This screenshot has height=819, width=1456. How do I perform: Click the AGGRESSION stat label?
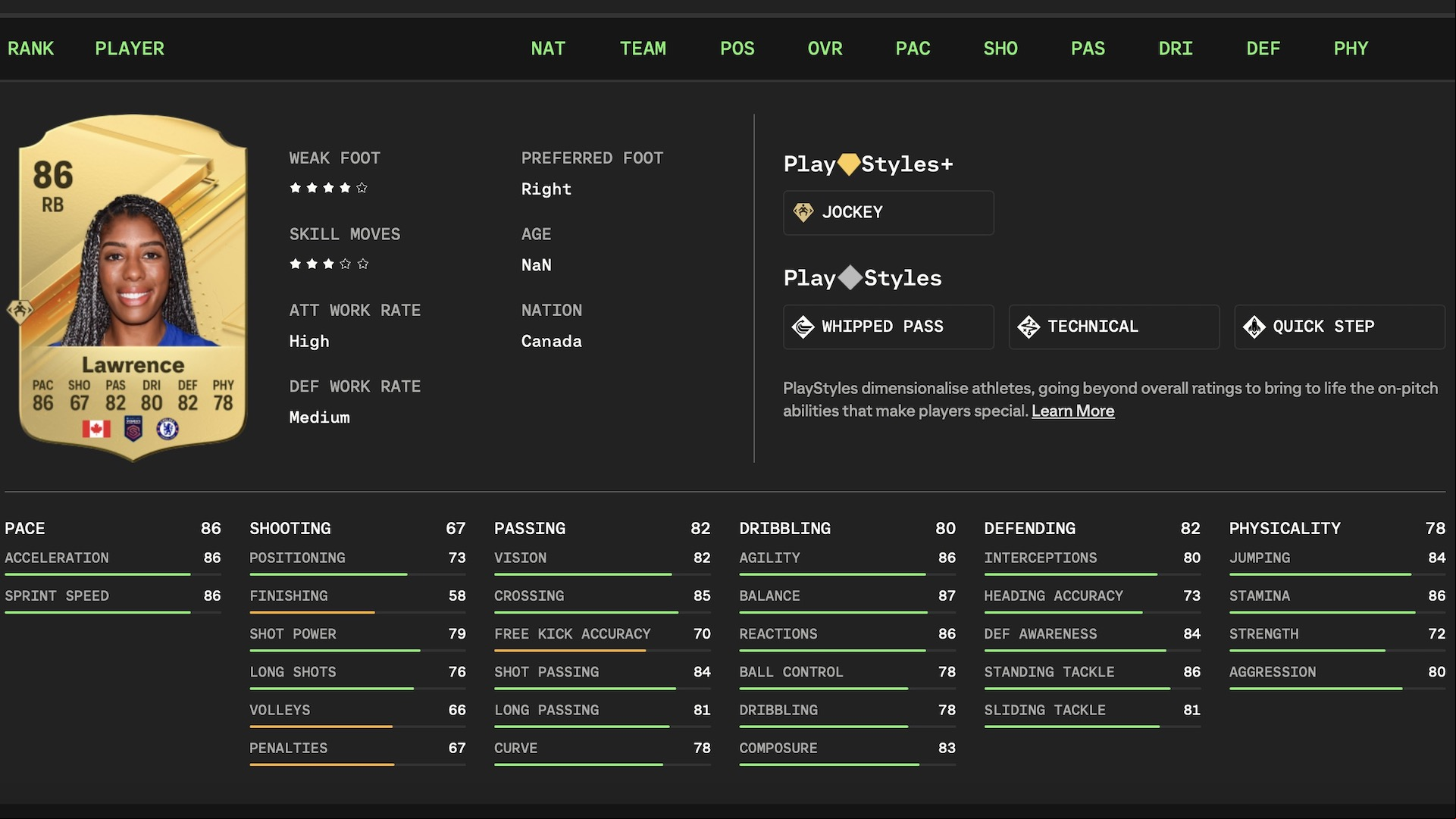pos(1273,672)
